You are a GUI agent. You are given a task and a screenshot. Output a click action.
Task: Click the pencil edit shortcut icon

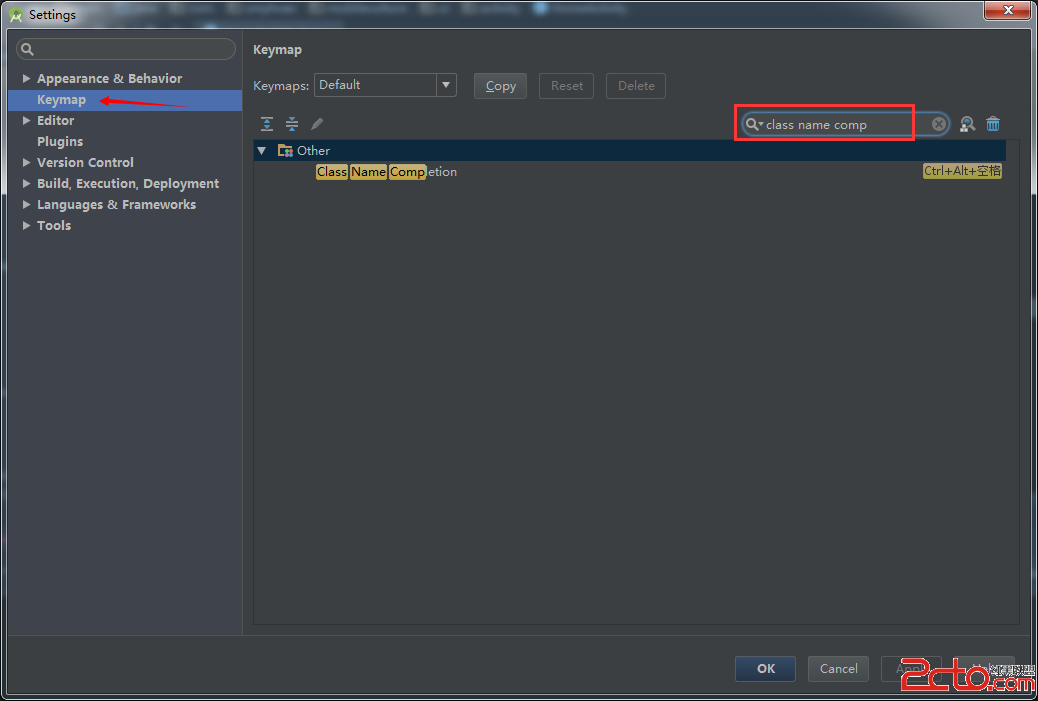317,124
